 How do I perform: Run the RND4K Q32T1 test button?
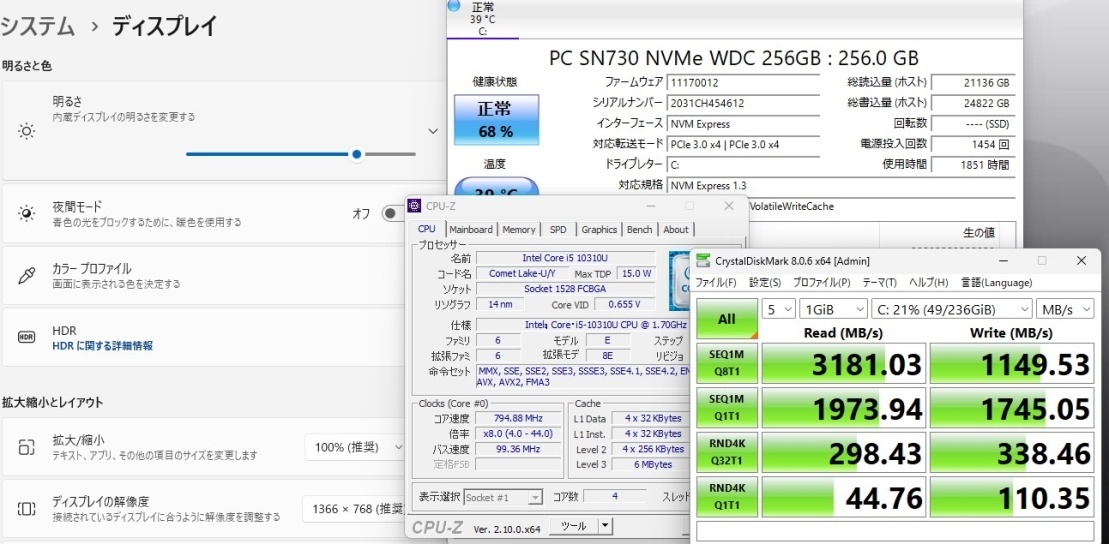tap(726, 452)
